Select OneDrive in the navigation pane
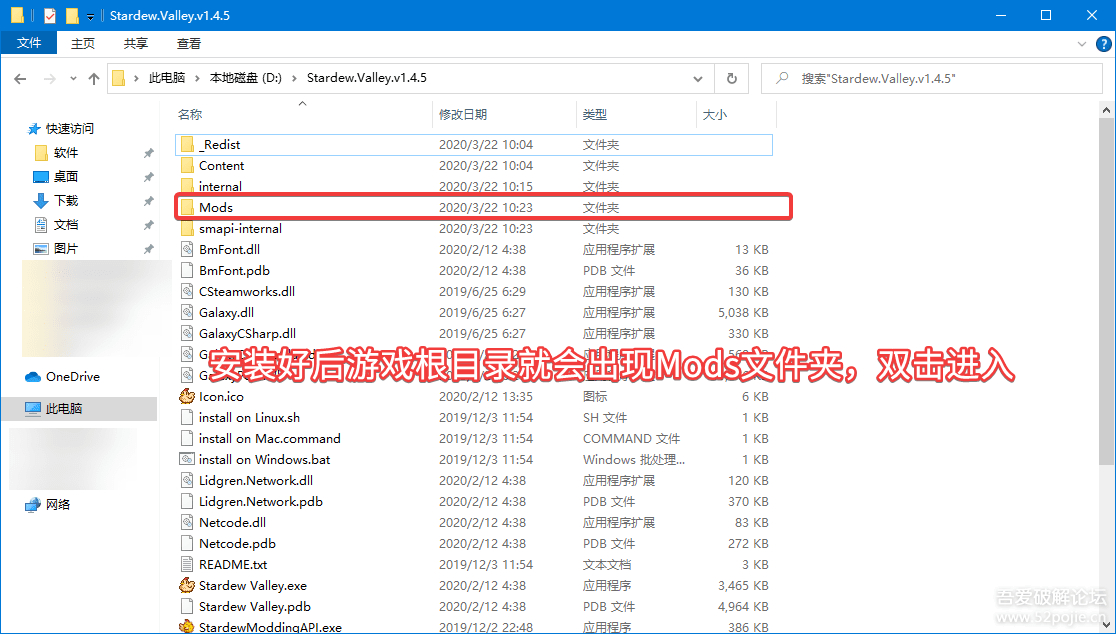 (x=73, y=376)
